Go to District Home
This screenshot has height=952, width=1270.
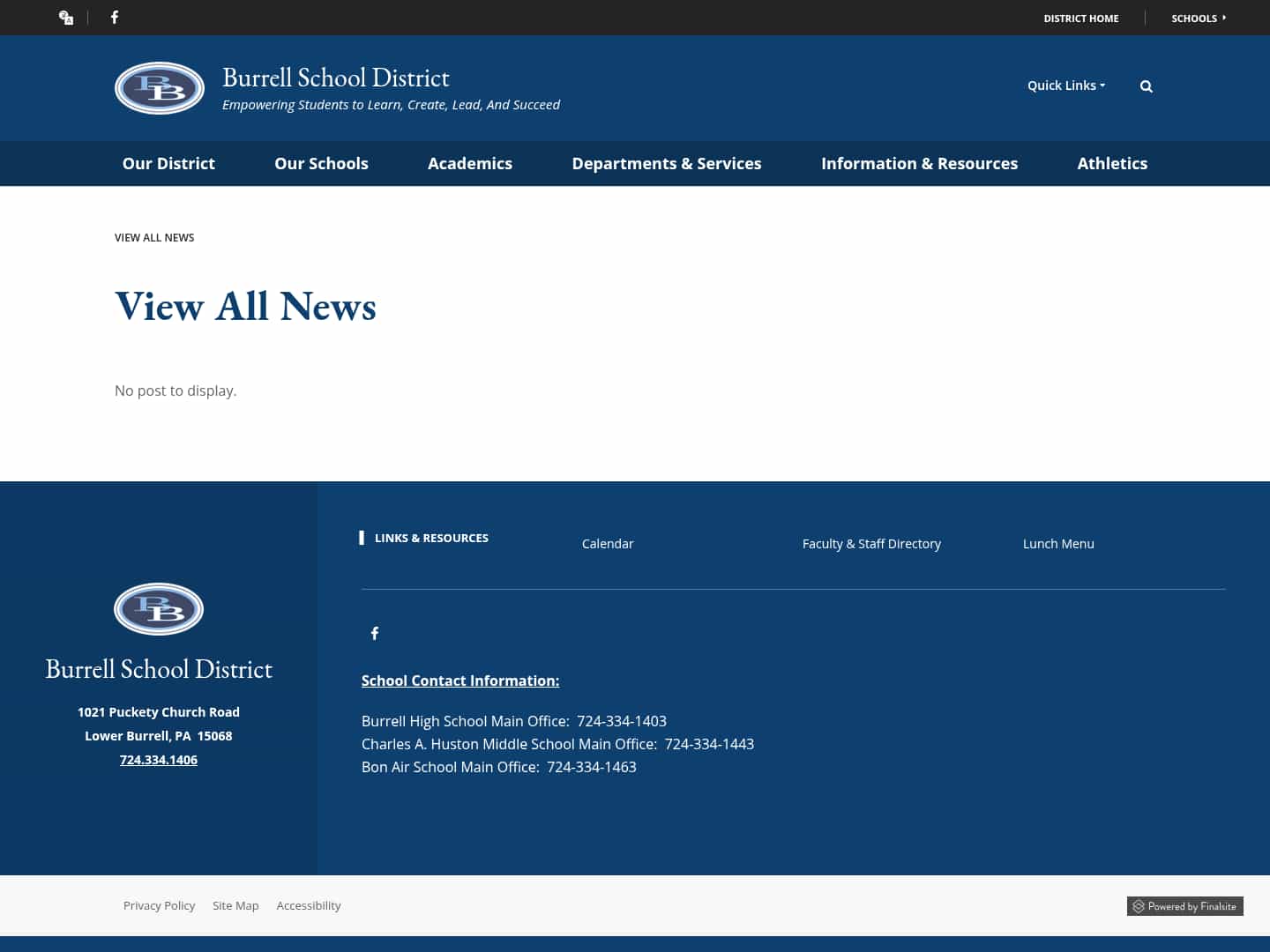click(1081, 19)
